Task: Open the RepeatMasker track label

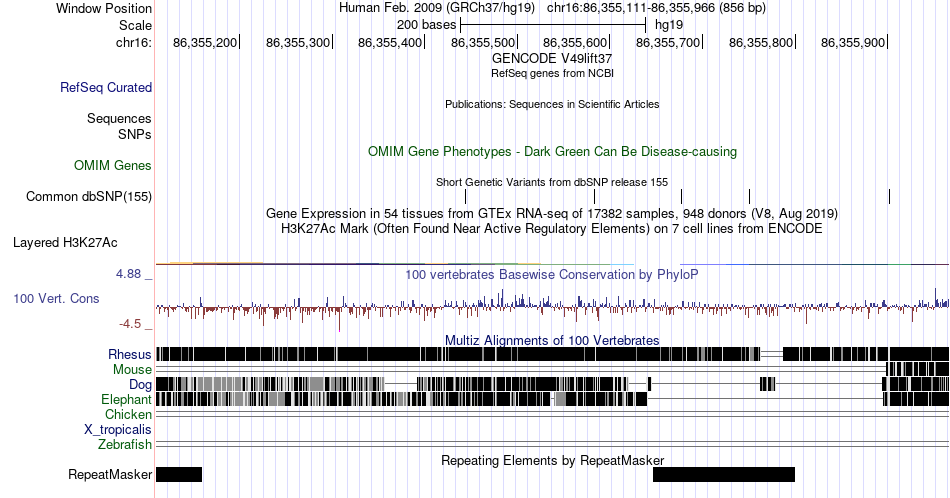Action: tap(110, 474)
